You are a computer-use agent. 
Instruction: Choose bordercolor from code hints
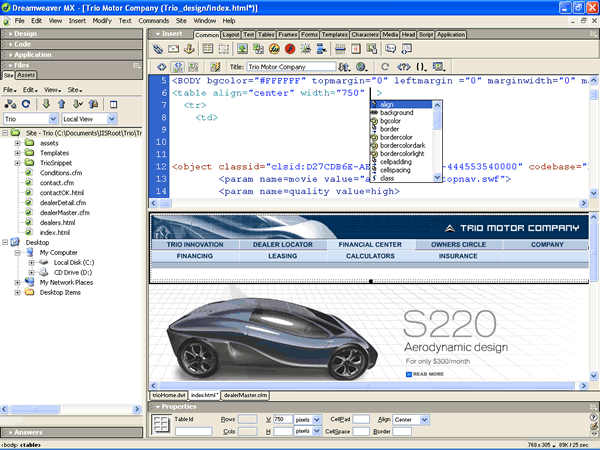[x=396, y=137]
